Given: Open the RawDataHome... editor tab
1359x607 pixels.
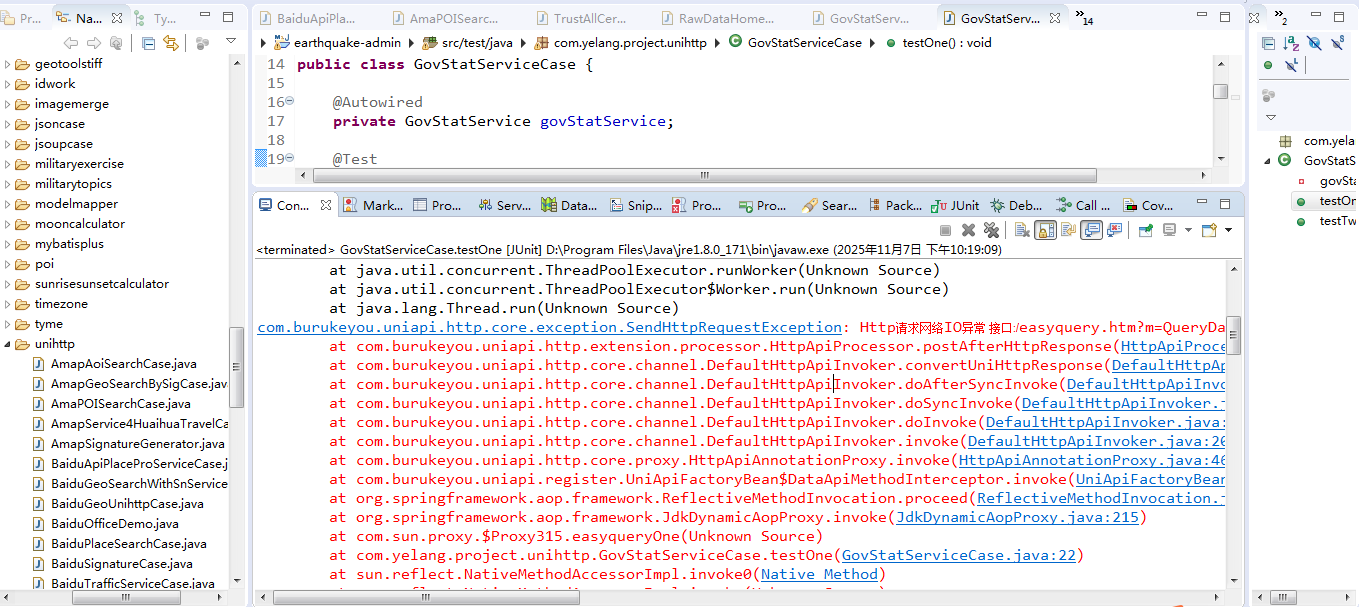Looking at the screenshot, I should point(716,18).
